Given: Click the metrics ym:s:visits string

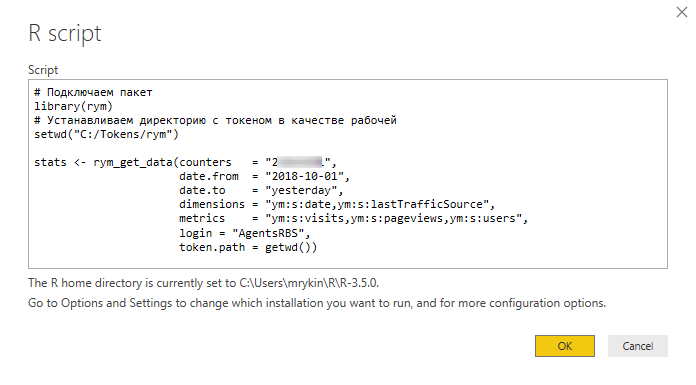Looking at the screenshot, I should [393, 218].
